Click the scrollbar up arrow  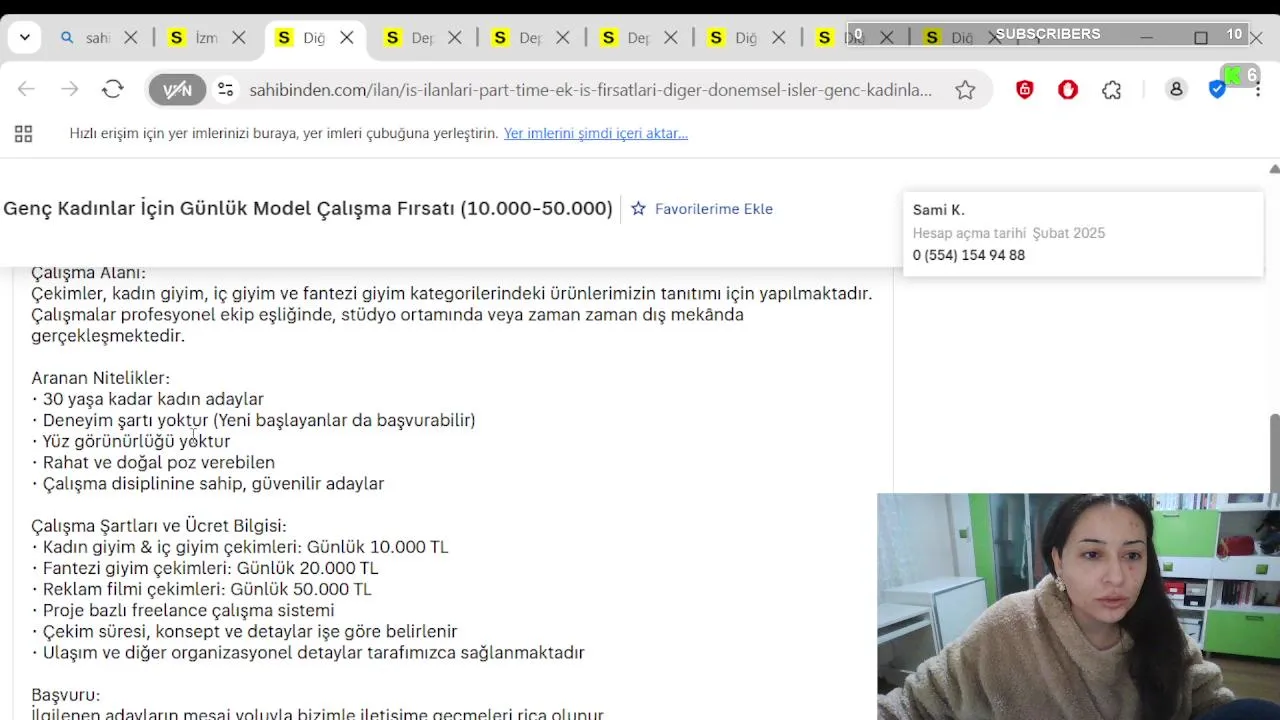tap(1274, 169)
